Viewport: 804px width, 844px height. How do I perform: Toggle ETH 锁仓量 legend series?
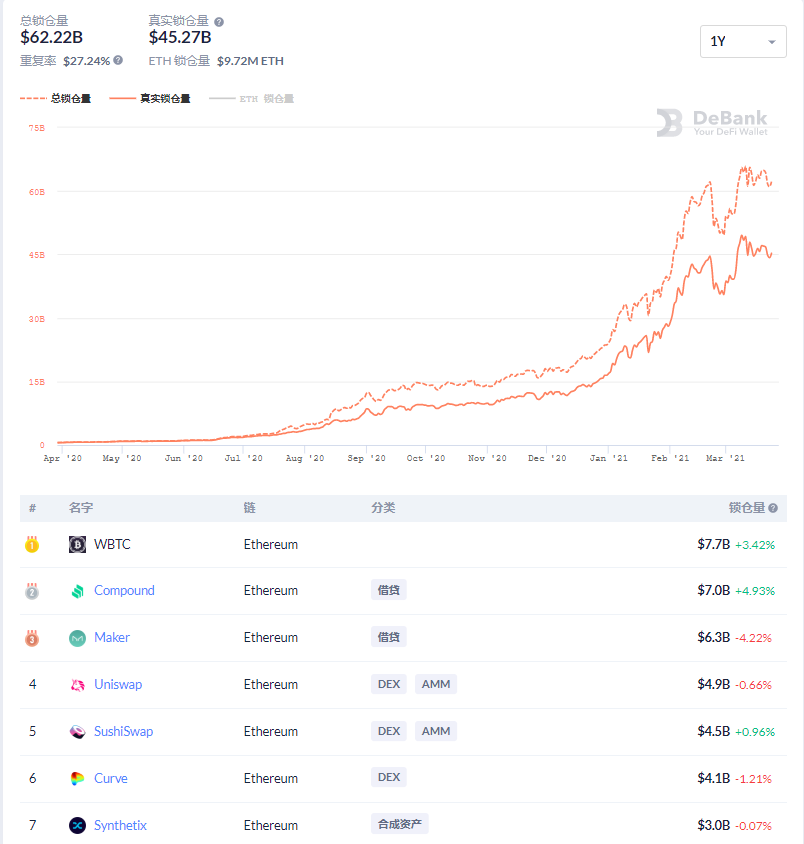[x=251, y=99]
